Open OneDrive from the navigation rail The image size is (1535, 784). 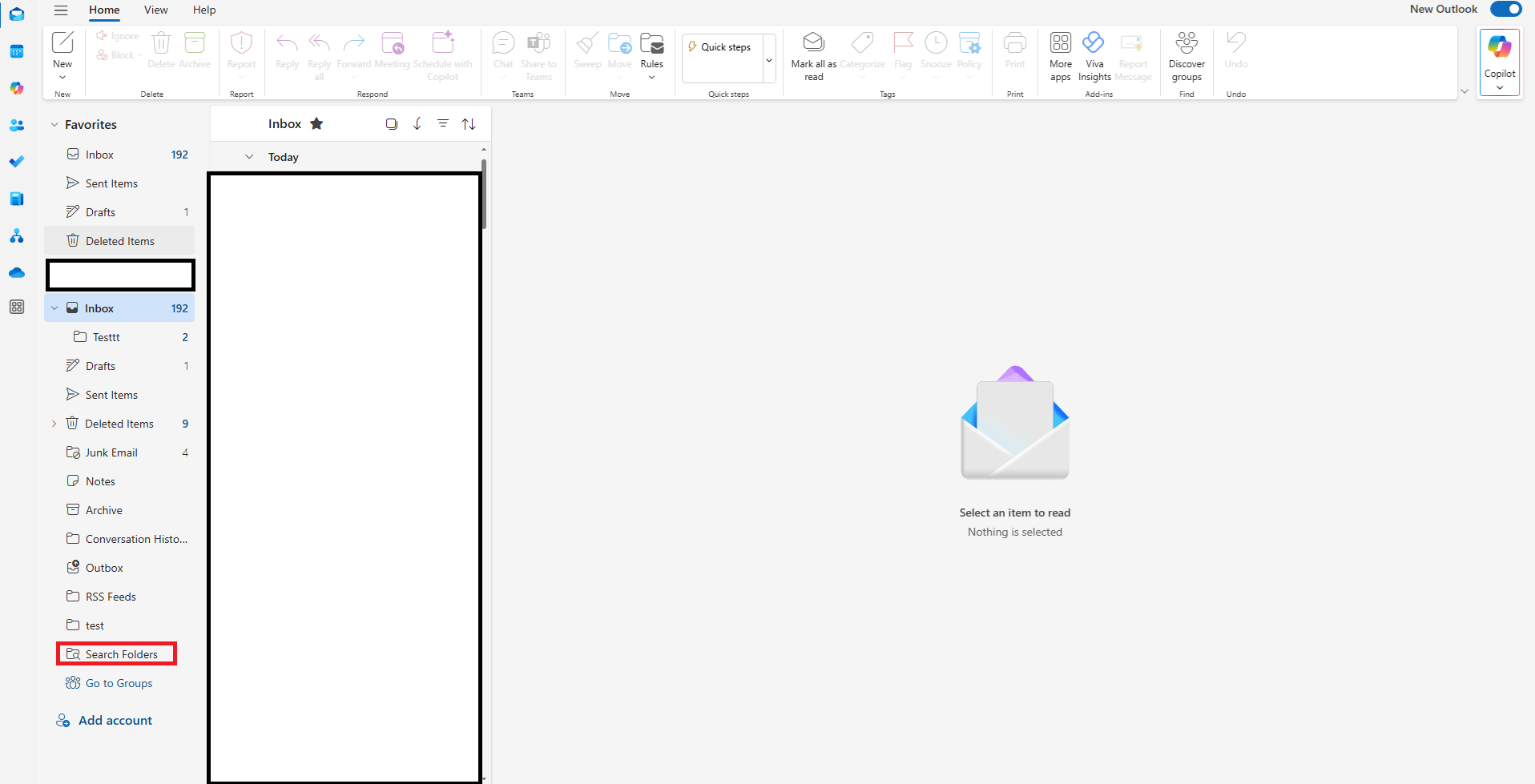tap(17, 272)
